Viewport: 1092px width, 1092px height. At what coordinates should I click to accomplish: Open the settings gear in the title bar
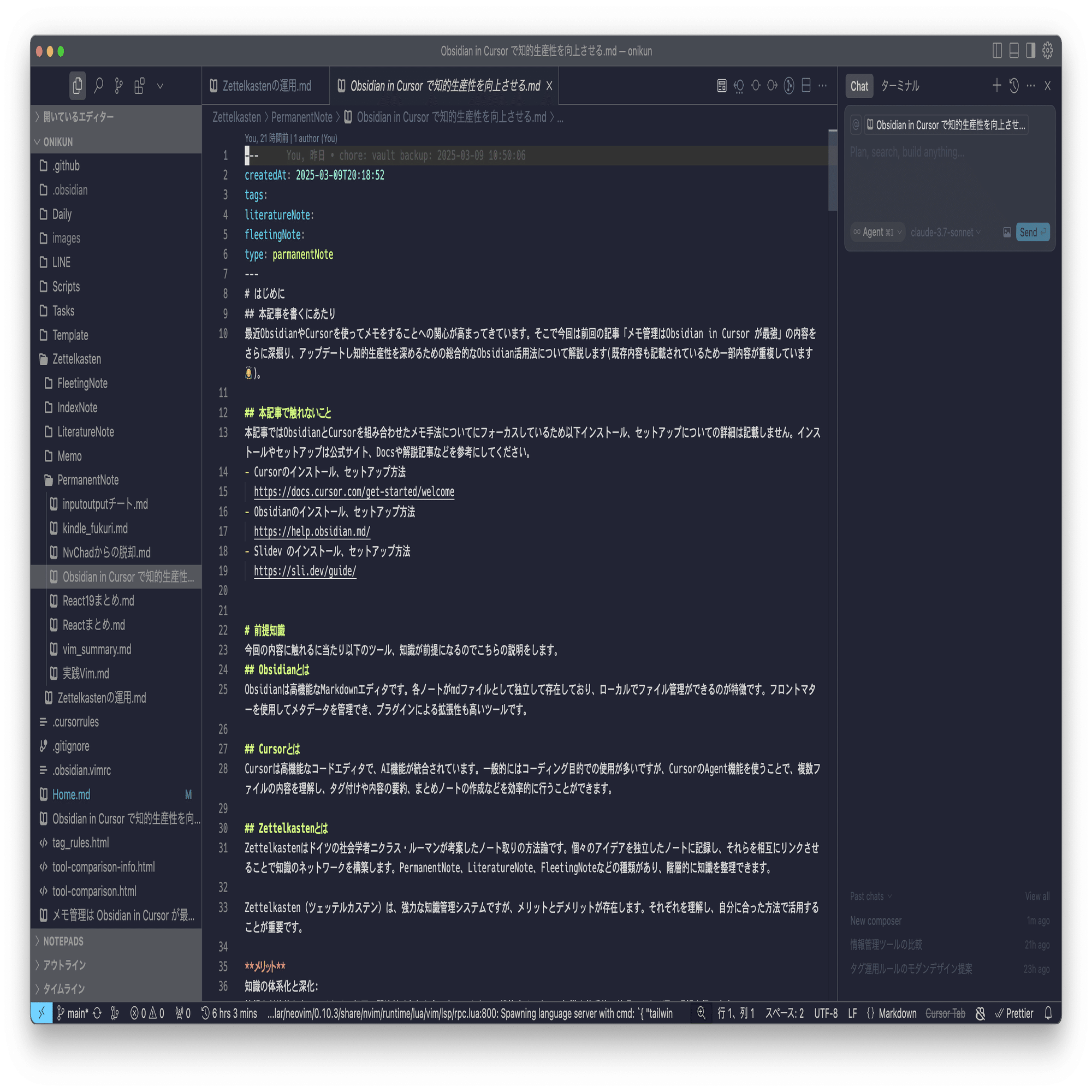pyautogui.click(x=1048, y=51)
